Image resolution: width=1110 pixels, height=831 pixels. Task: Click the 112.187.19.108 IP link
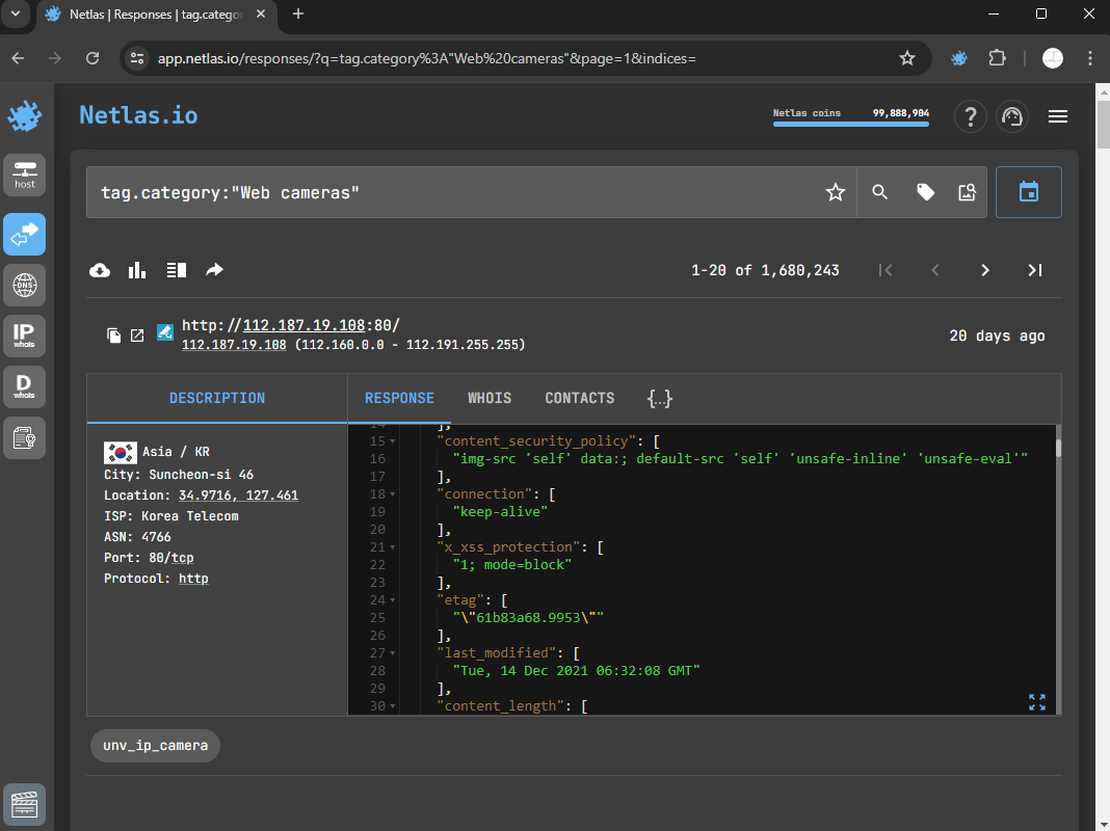[x=234, y=344]
